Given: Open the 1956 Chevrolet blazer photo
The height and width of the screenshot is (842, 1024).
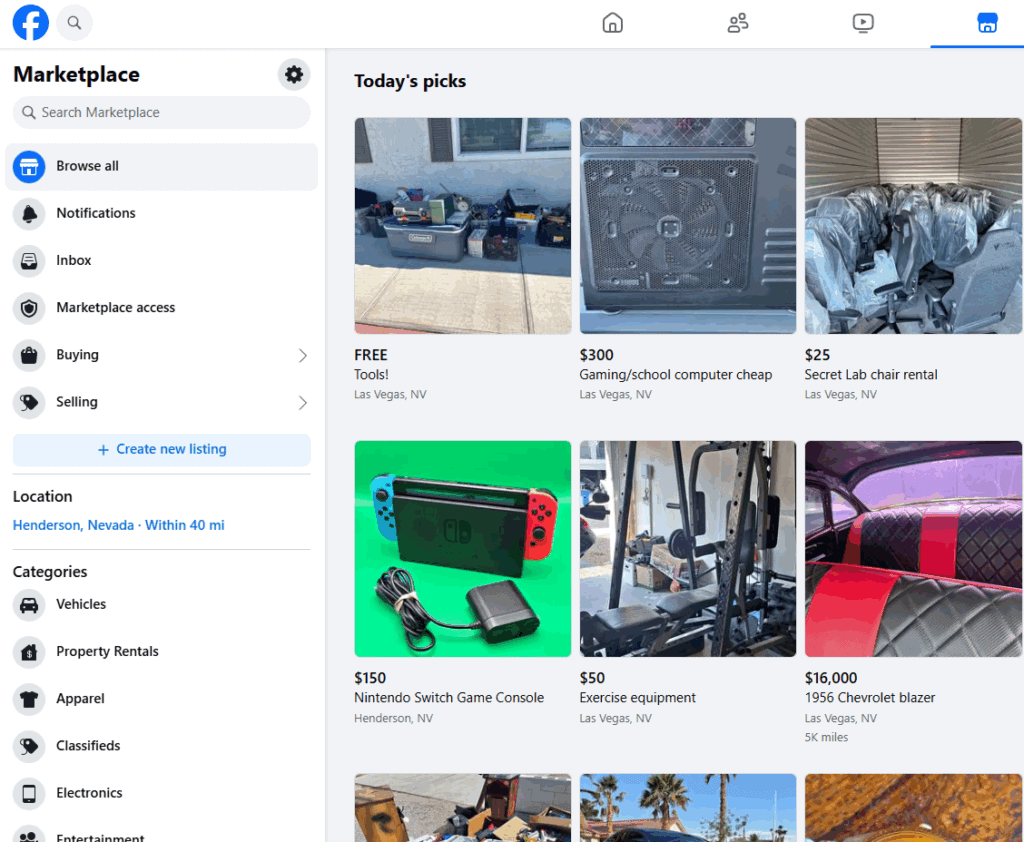Looking at the screenshot, I should point(913,549).
